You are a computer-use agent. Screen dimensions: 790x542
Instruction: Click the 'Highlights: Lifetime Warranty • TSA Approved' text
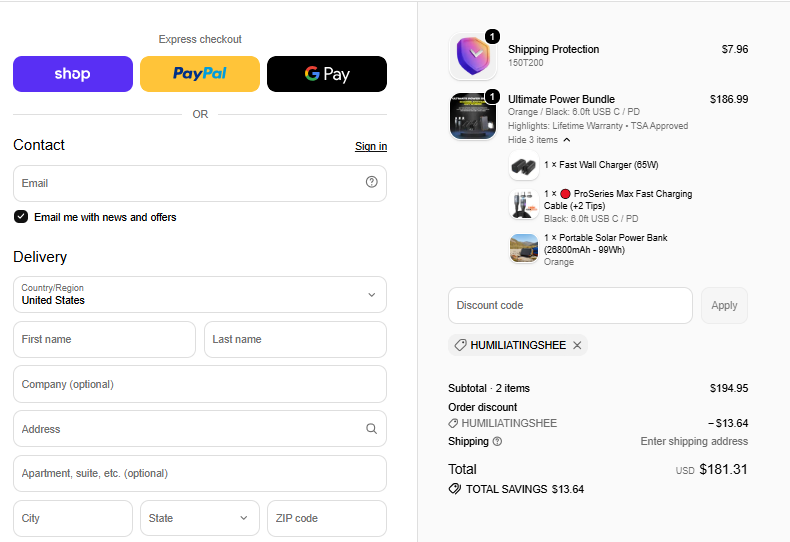(598, 126)
